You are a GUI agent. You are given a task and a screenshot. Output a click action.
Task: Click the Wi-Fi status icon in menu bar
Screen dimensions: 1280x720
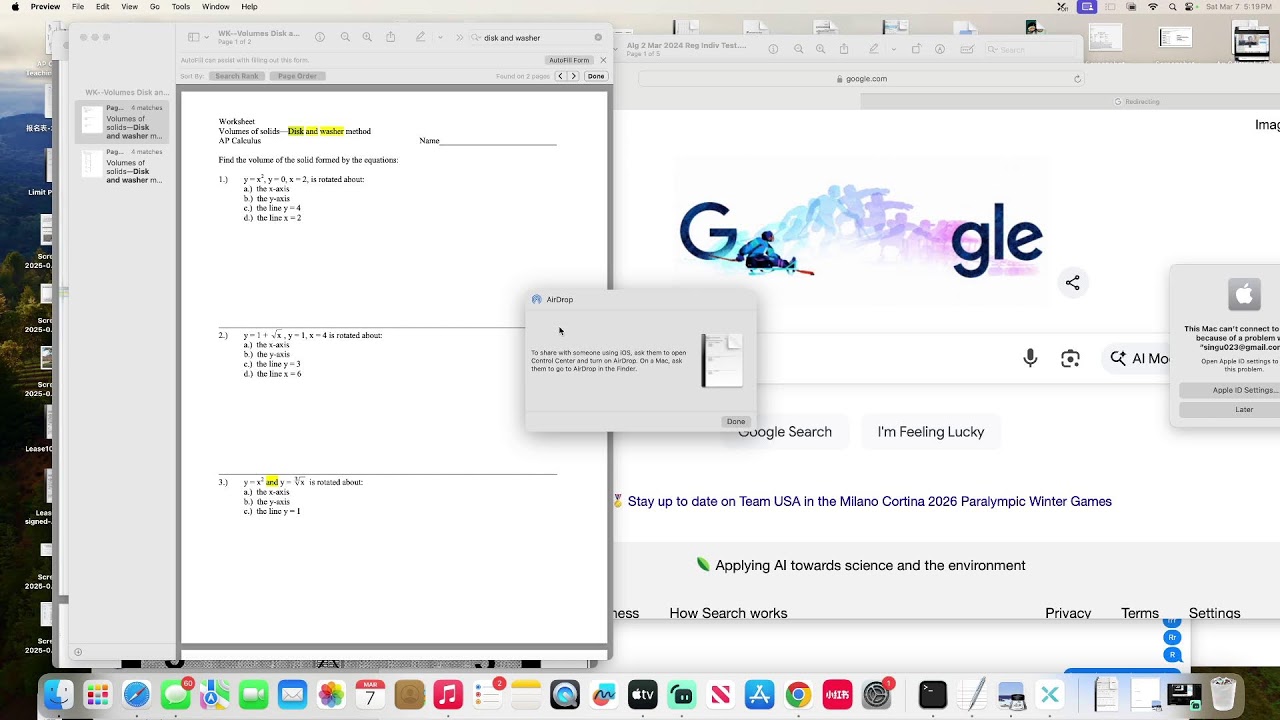1152,7
